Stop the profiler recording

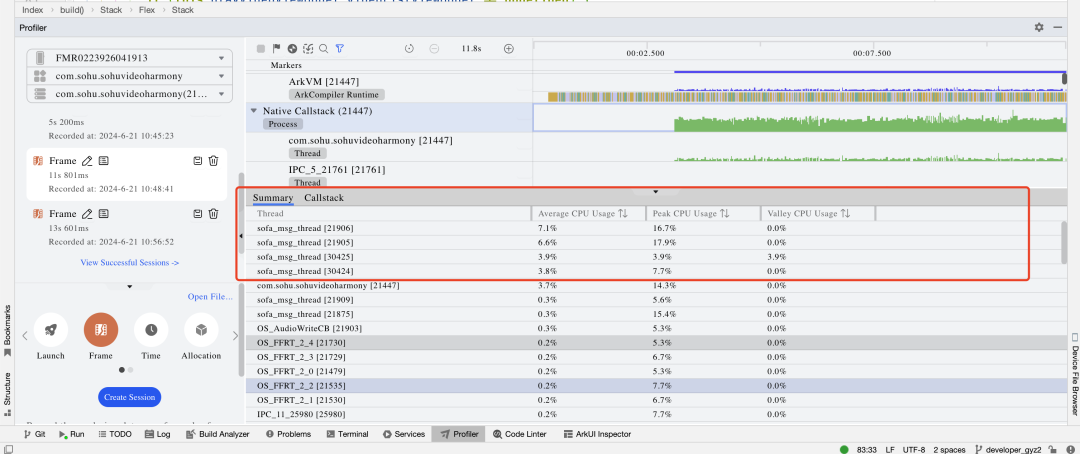(261, 49)
